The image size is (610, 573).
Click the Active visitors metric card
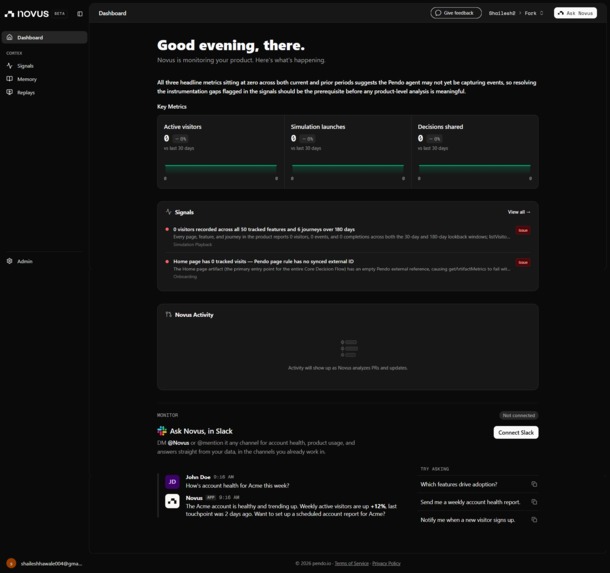pyautogui.click(x=221, y=152)
